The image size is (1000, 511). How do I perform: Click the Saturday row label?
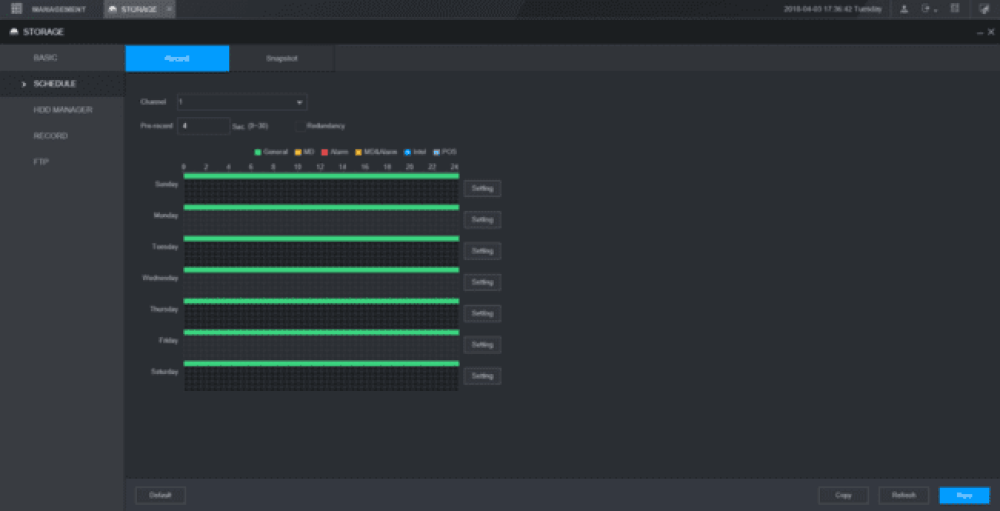(x=165, y=371)
